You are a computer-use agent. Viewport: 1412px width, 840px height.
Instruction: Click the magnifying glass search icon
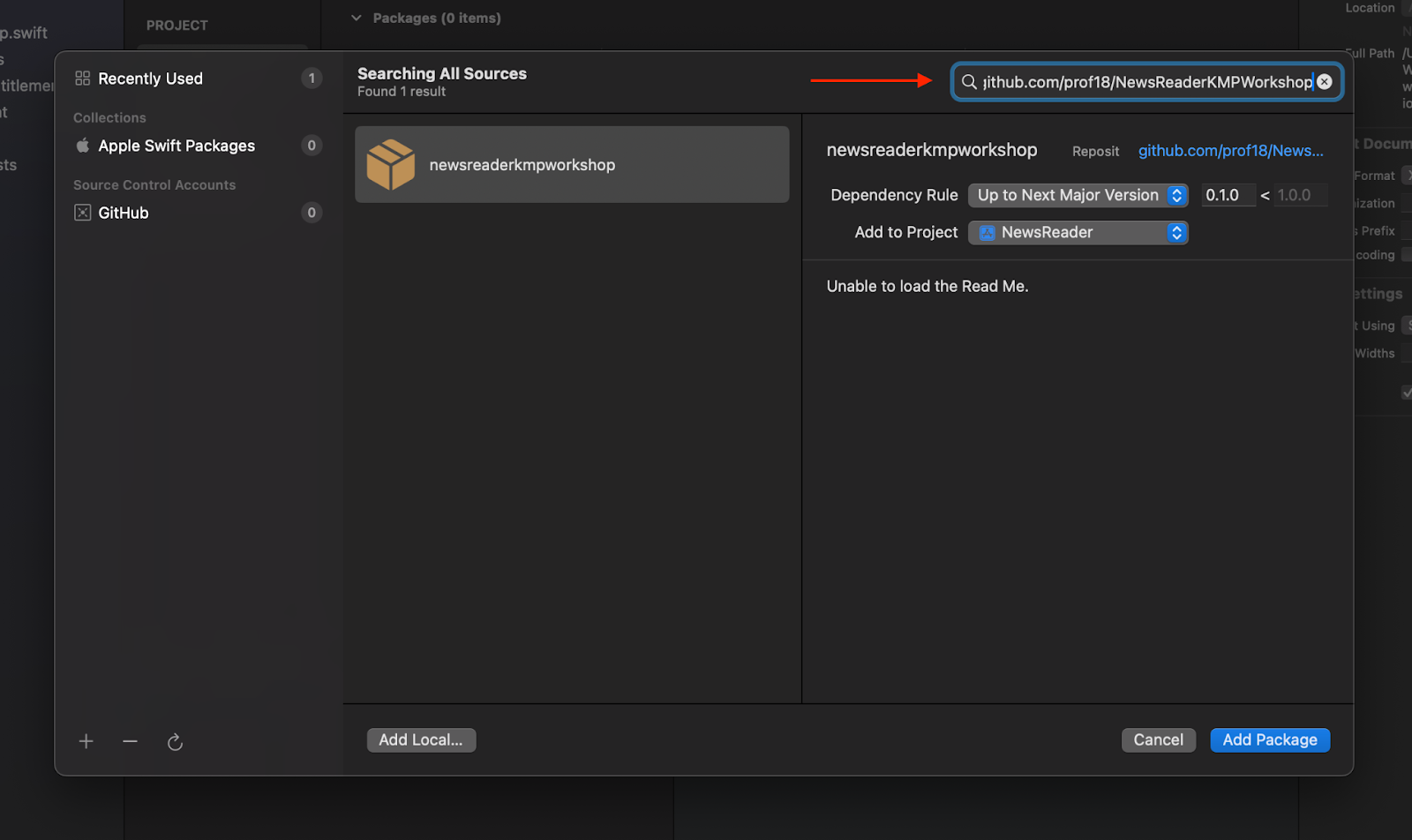tap(969, 81)
